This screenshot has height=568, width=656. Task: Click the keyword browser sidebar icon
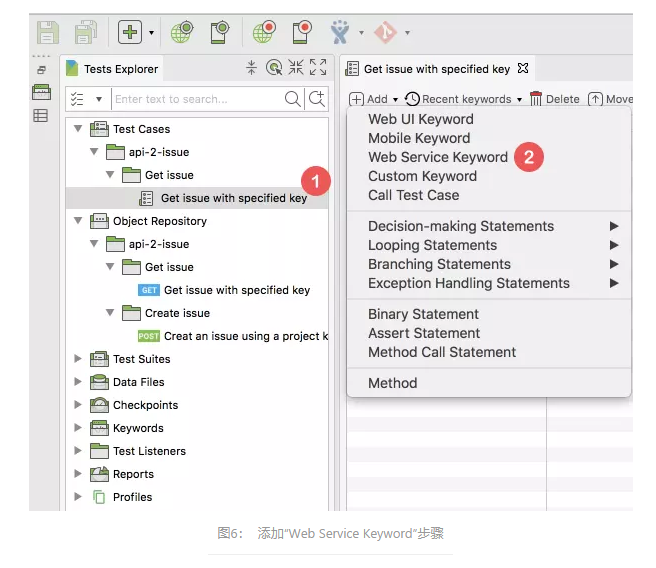pyautogui.click(x=41, y=92)
